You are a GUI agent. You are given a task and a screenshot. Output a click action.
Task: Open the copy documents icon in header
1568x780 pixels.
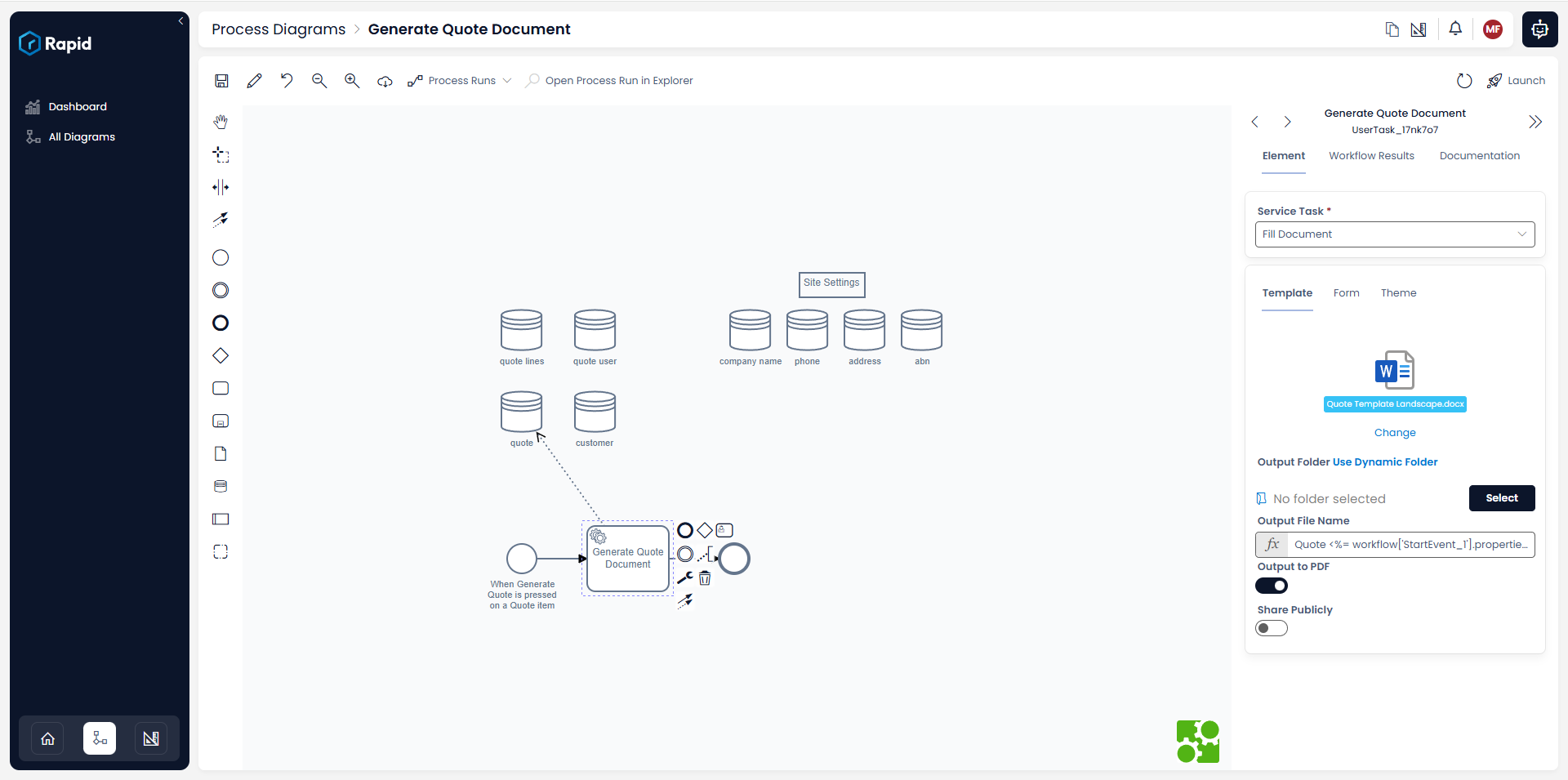1392,29
